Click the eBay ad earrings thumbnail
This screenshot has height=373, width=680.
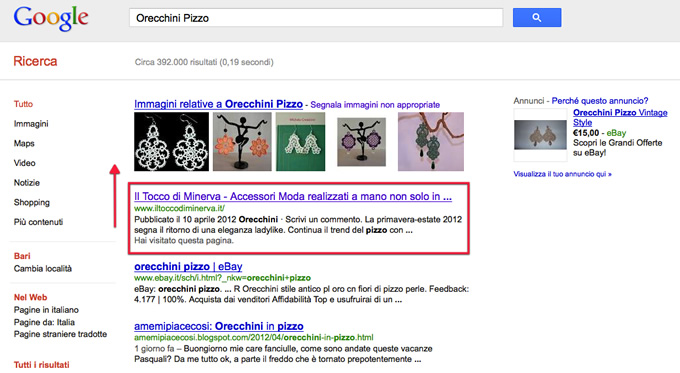(540, 135)
